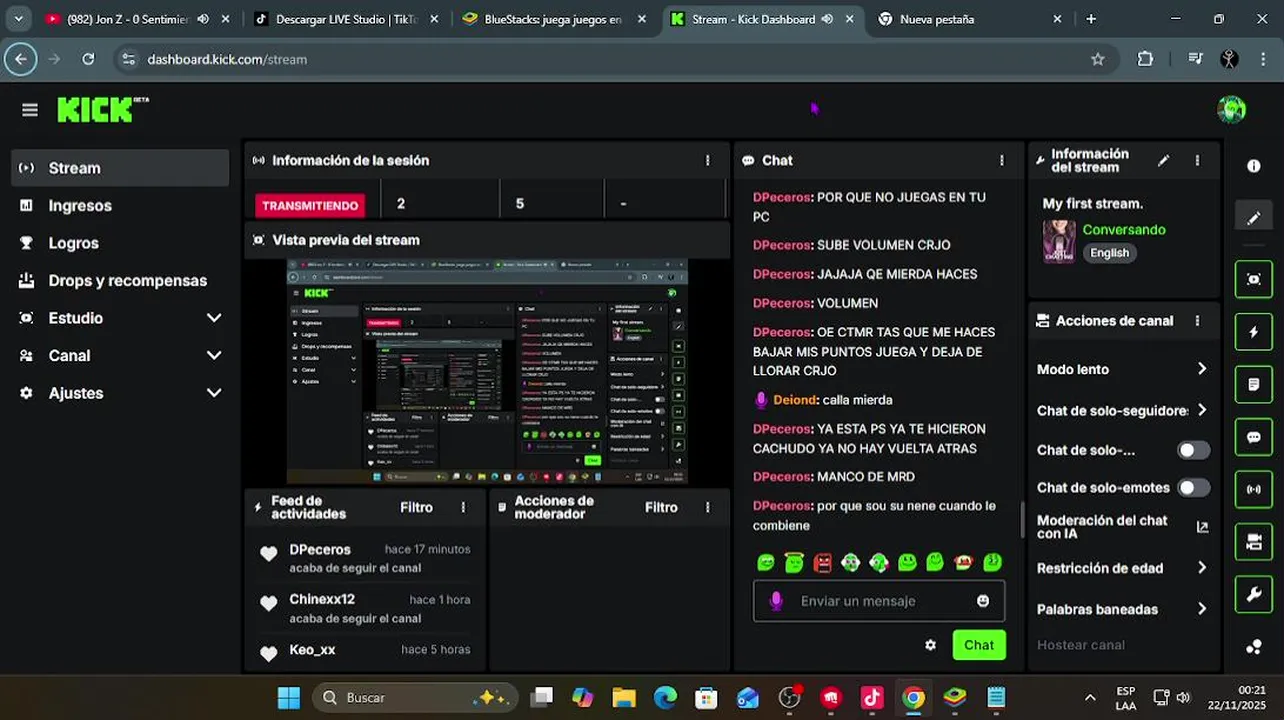
Task: Click Chinexx12 in activity feed
Action: pos(322,599)
